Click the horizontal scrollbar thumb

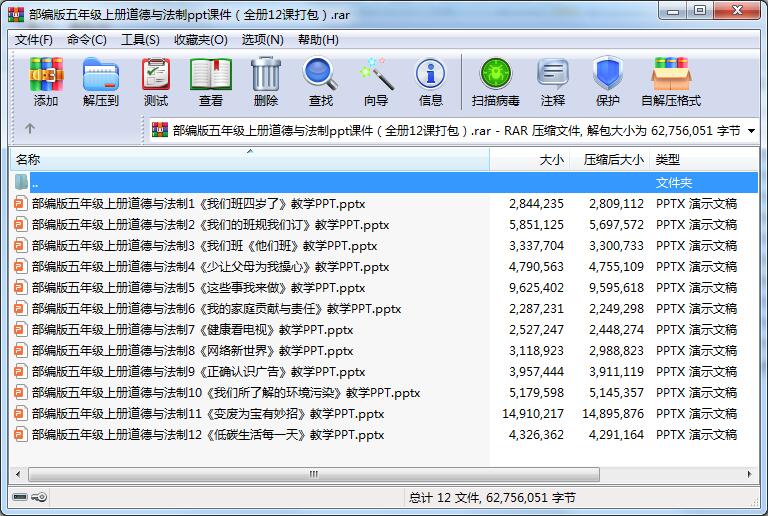(x=314, y=474)
